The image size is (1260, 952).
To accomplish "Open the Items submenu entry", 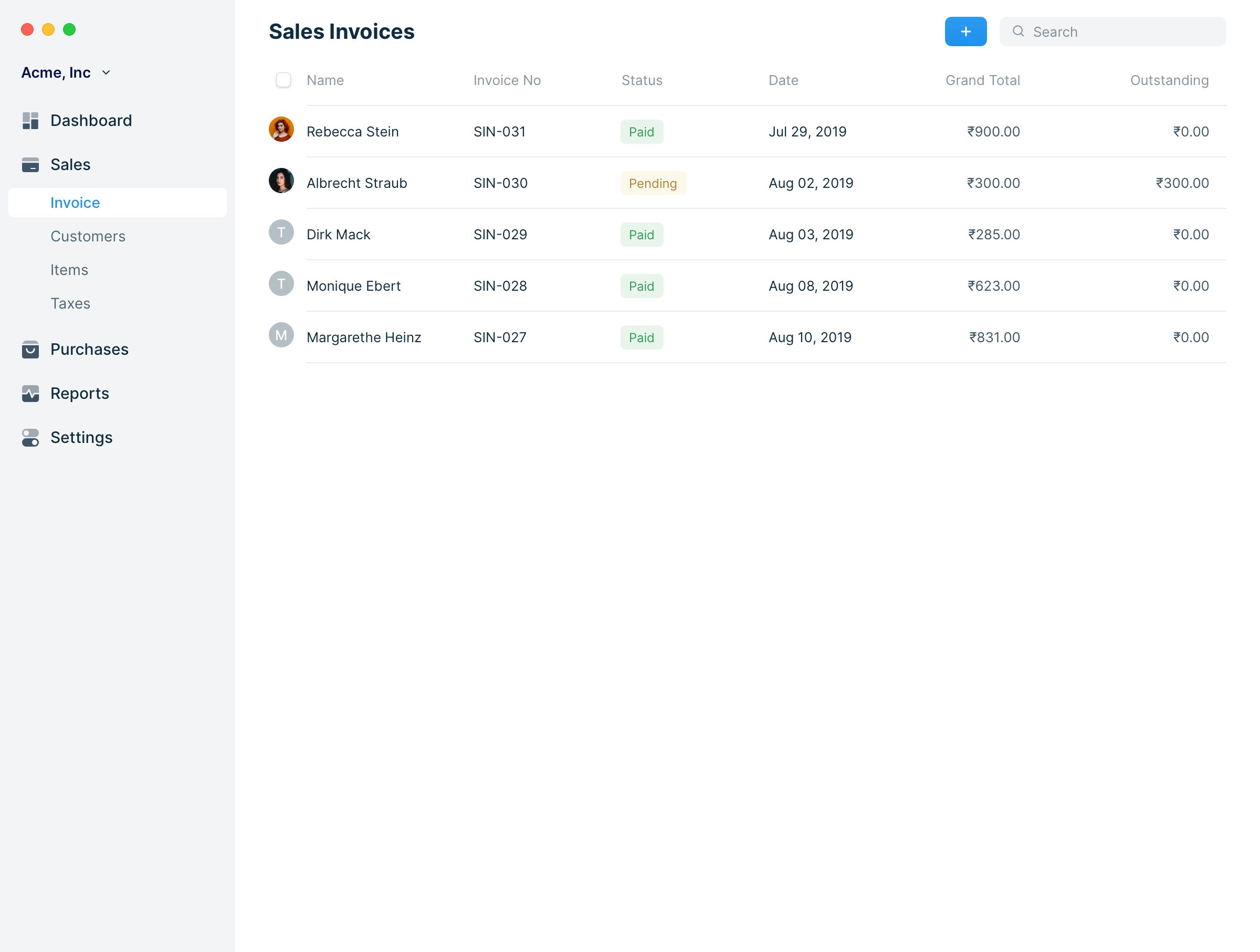I will (69, 270).
